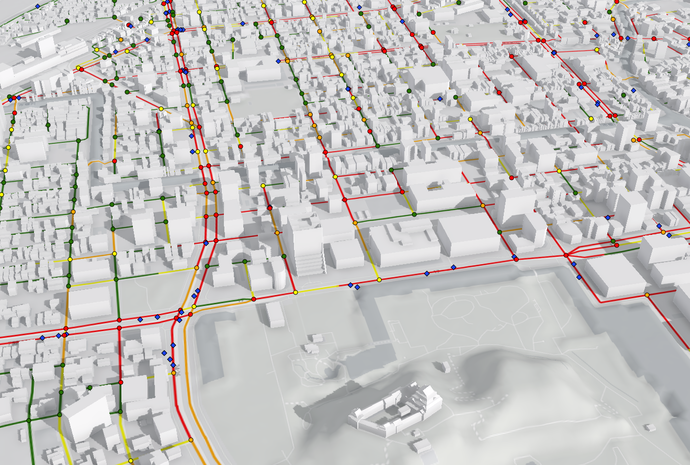
Task: Click the blue diamond marker nearest the park's upper-left edge
Action: (196, 293)
